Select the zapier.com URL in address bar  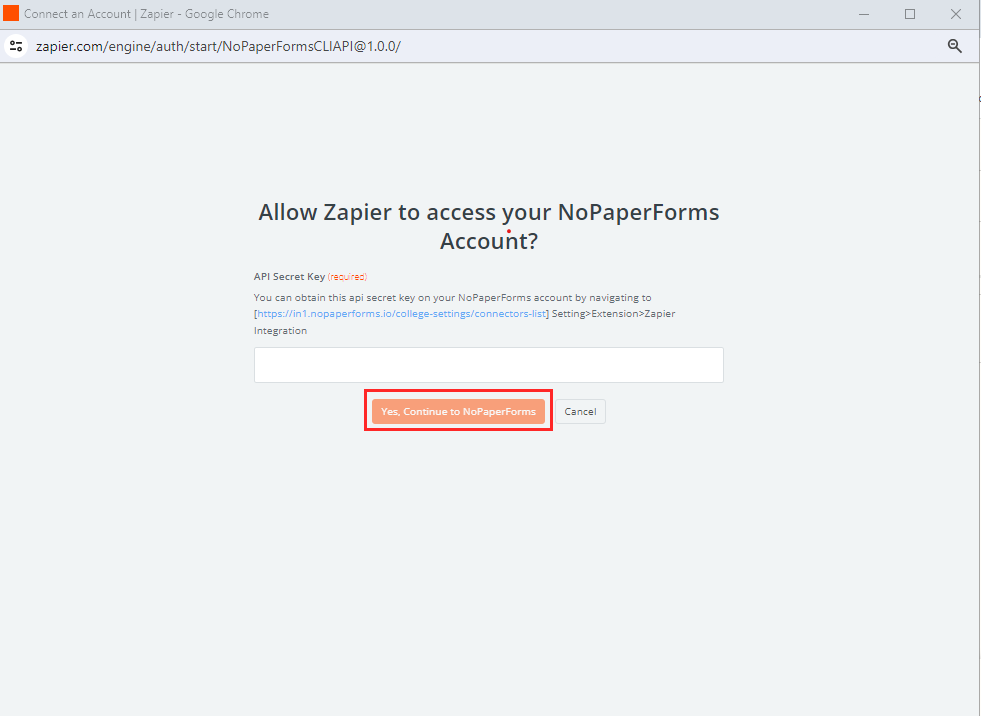tap(218, 46)
